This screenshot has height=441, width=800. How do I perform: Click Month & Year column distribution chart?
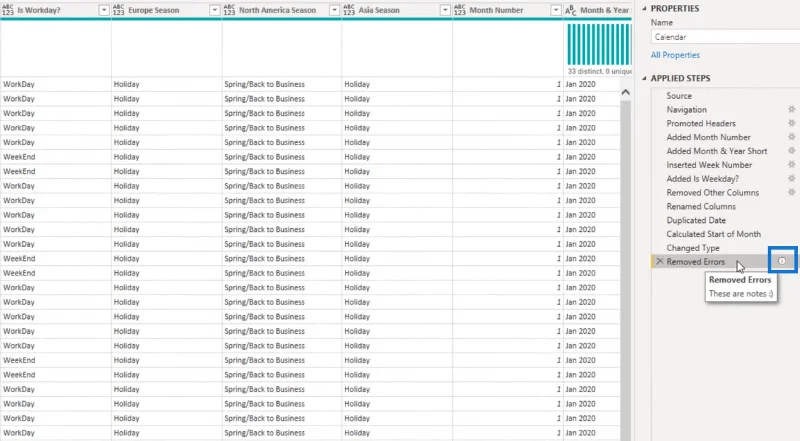[599, 44]
